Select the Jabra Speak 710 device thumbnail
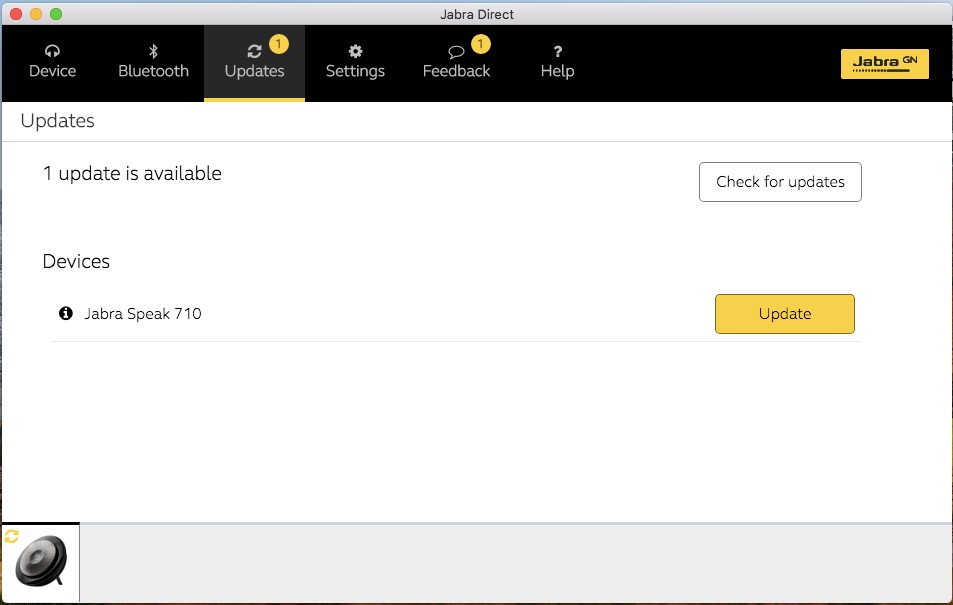 [41, 562]
